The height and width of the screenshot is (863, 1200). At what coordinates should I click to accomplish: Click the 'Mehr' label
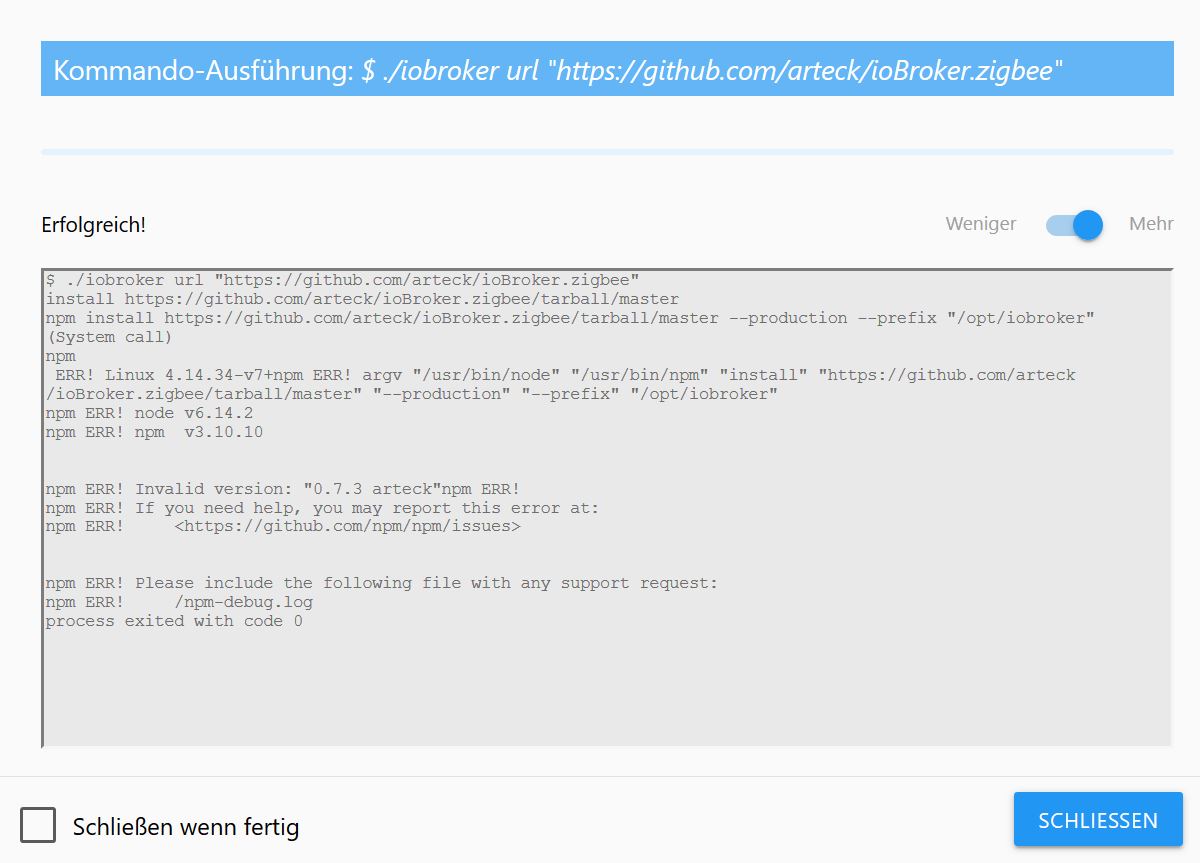click(1151, 224)
